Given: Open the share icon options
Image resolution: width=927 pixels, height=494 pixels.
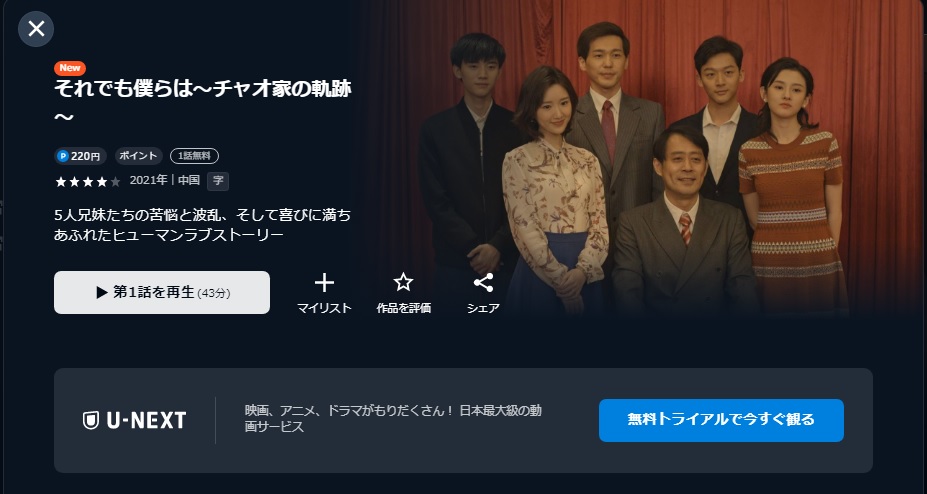Looking at the screenshot, I should [x=484, y=282].
